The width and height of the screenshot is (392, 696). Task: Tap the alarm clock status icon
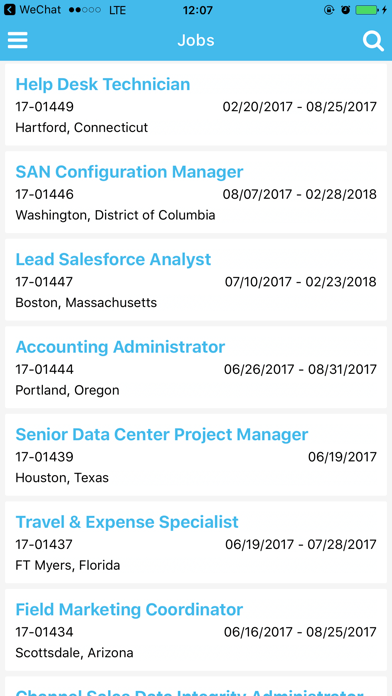click(345, 10)
